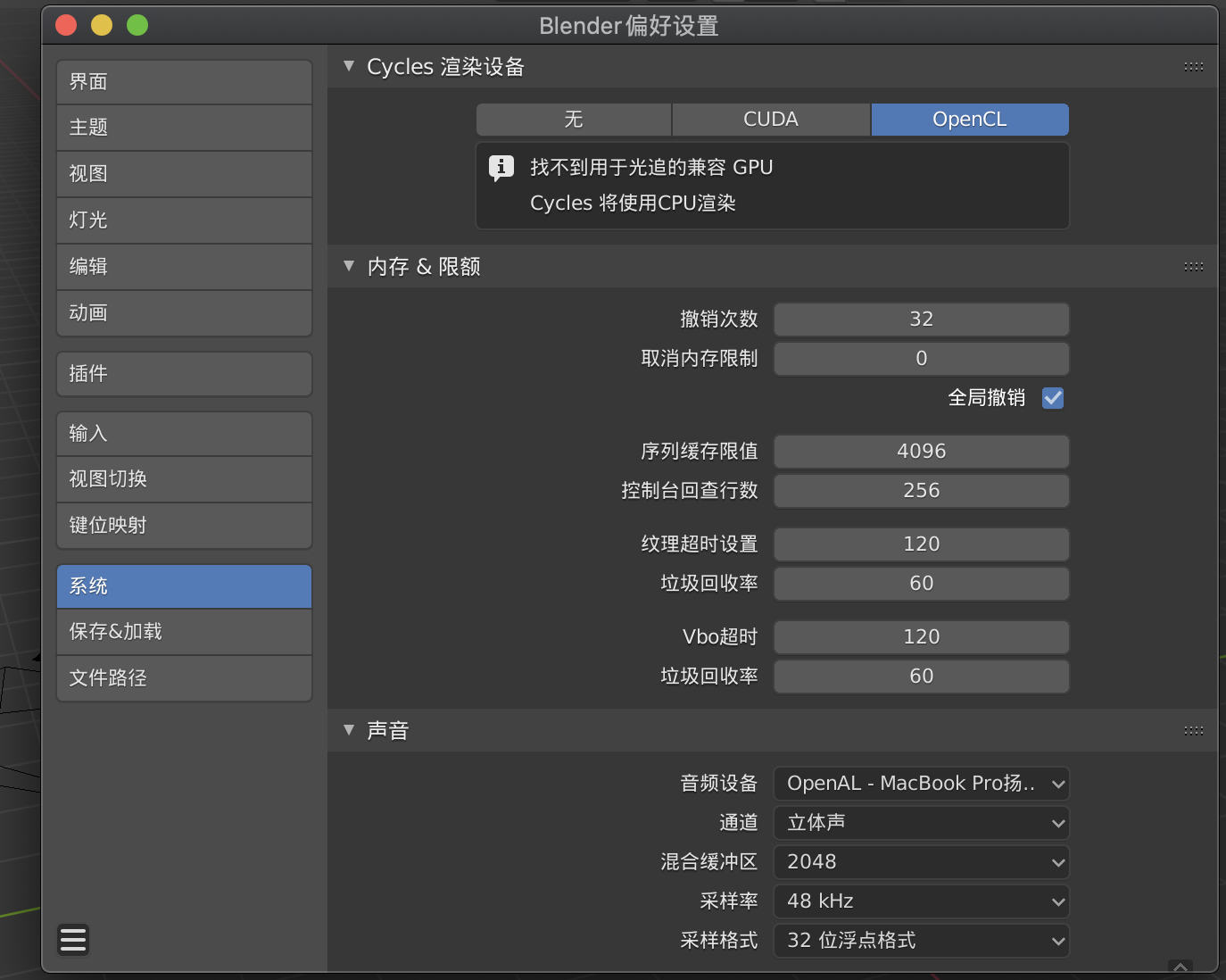Go to the 保存&加载 category
This screenshot has width=1226, height=980.
[x=184, y=632]
